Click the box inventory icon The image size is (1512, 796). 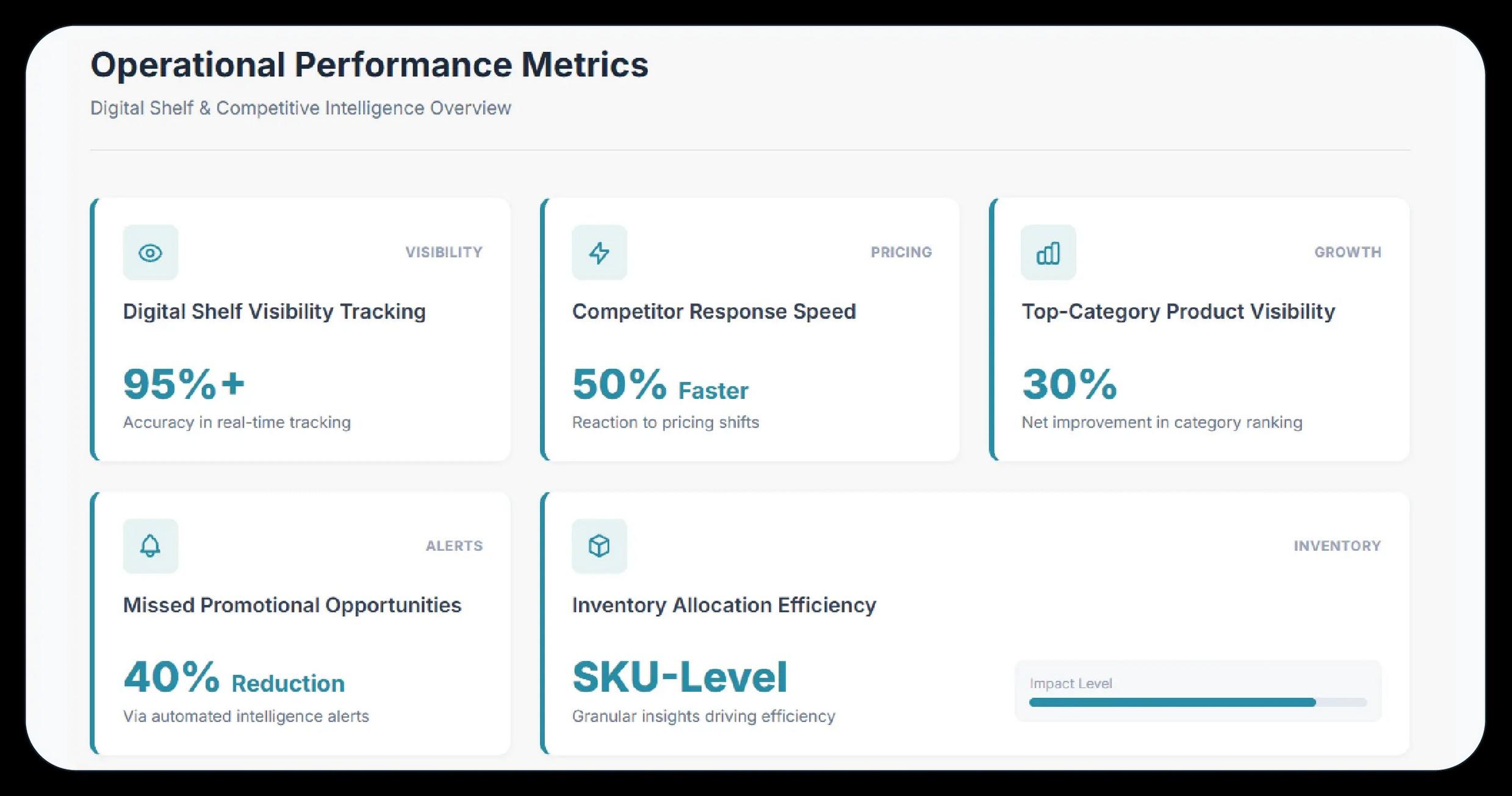(x=599, y=546)
